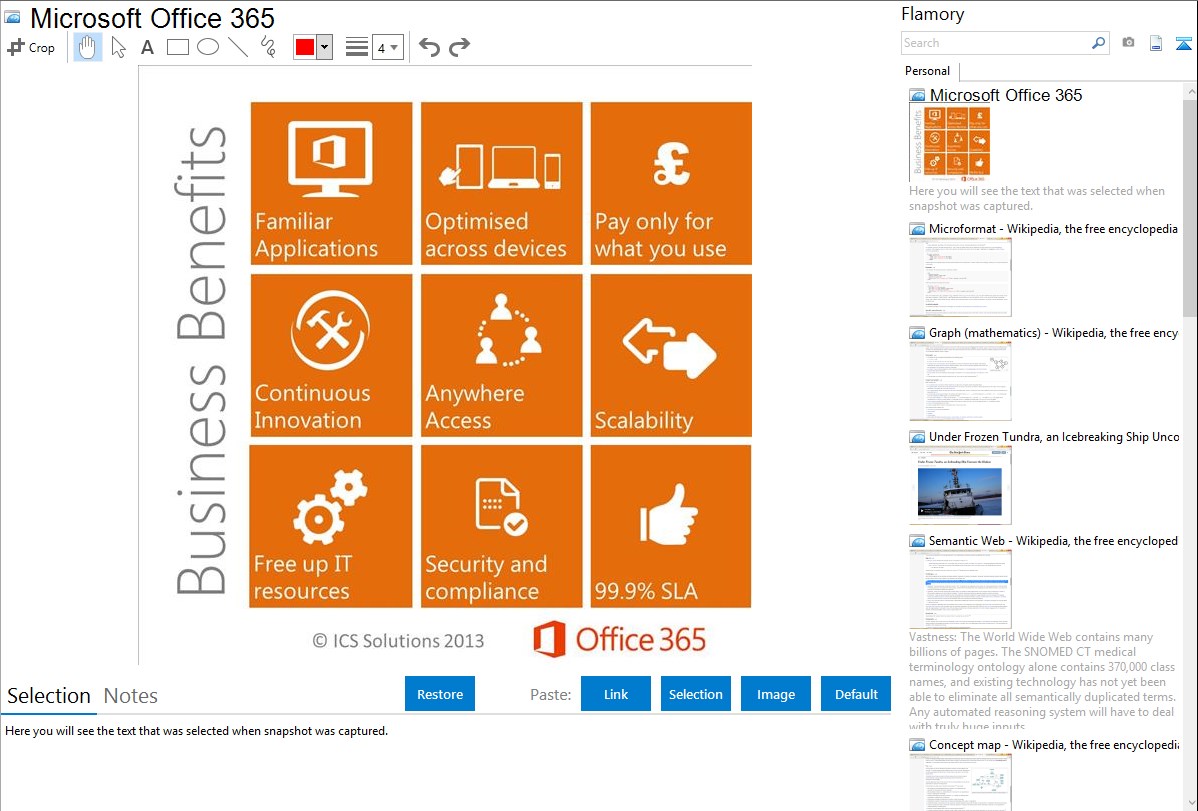Click the Continuous Innovation tile
The width and height of the screenshot is (1198, 811).
331,355
